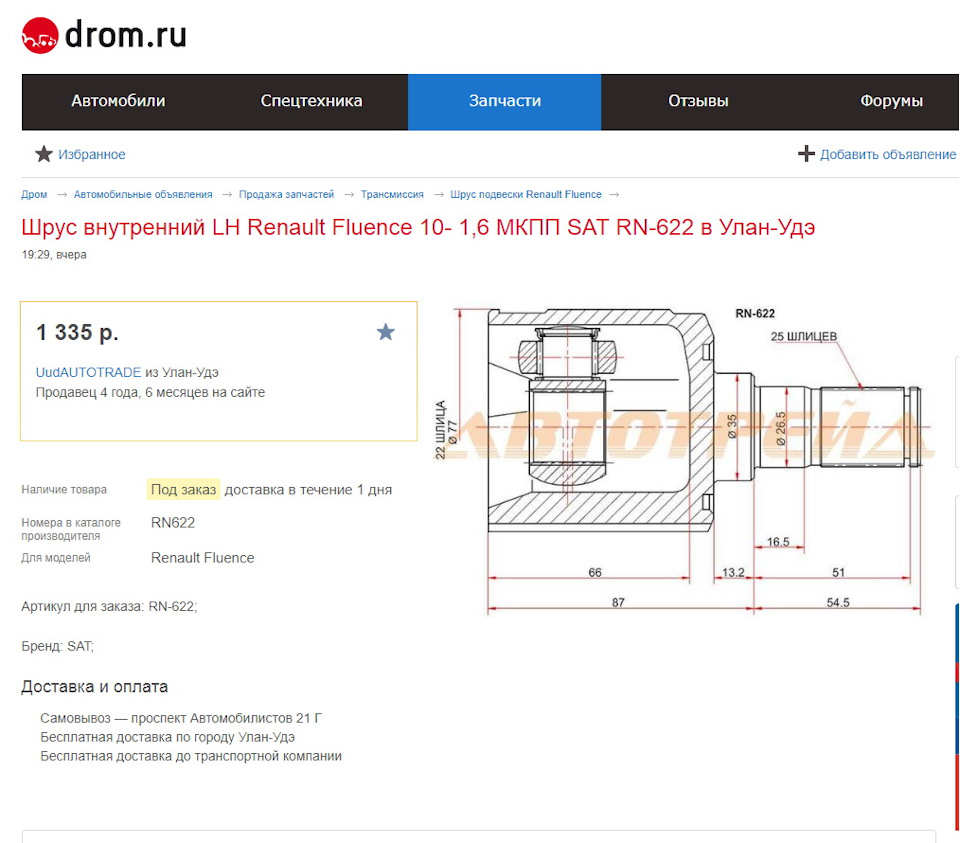This screenshot has width=960, height=843.
Task: Click Бесплатная доставка по городу Улан-Удэ line
Action: pyautogui.click(x=168, y=737)
